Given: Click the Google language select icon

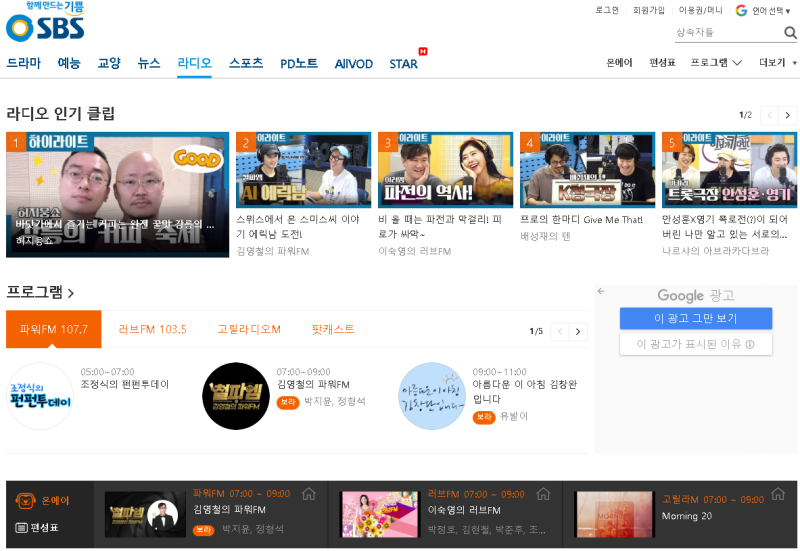Looking at the screenshot, I should pos(741,10).
